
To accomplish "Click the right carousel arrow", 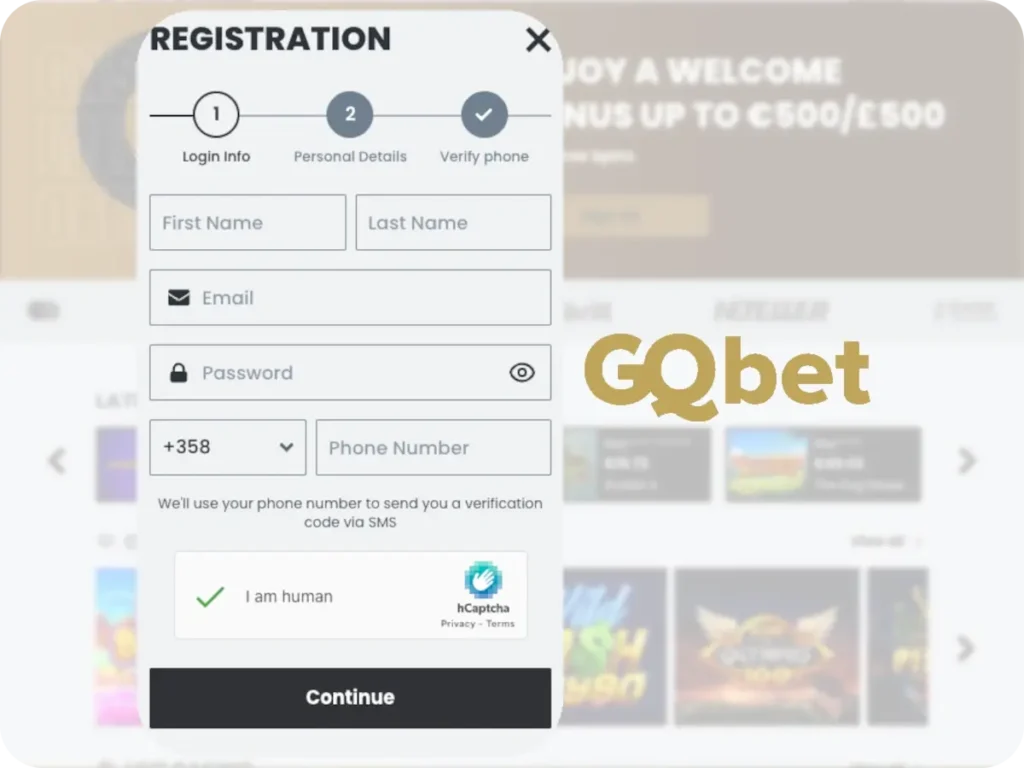I will pos(966,461).
